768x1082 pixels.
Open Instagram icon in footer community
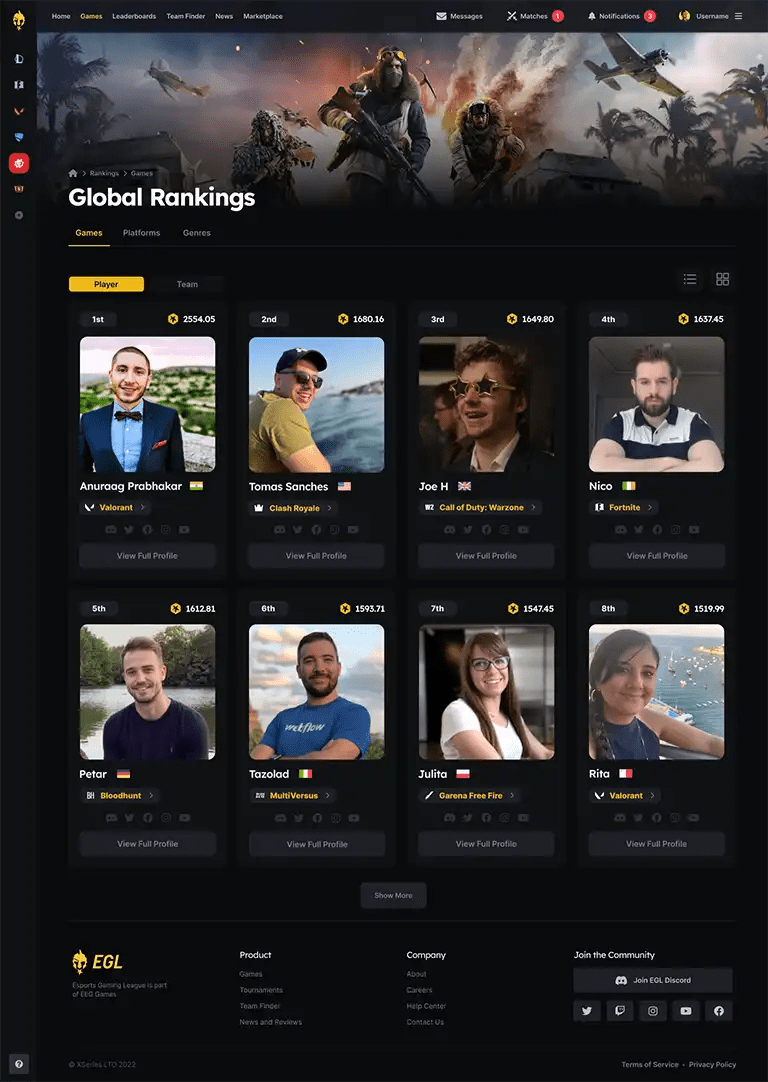click(653, 1011)
